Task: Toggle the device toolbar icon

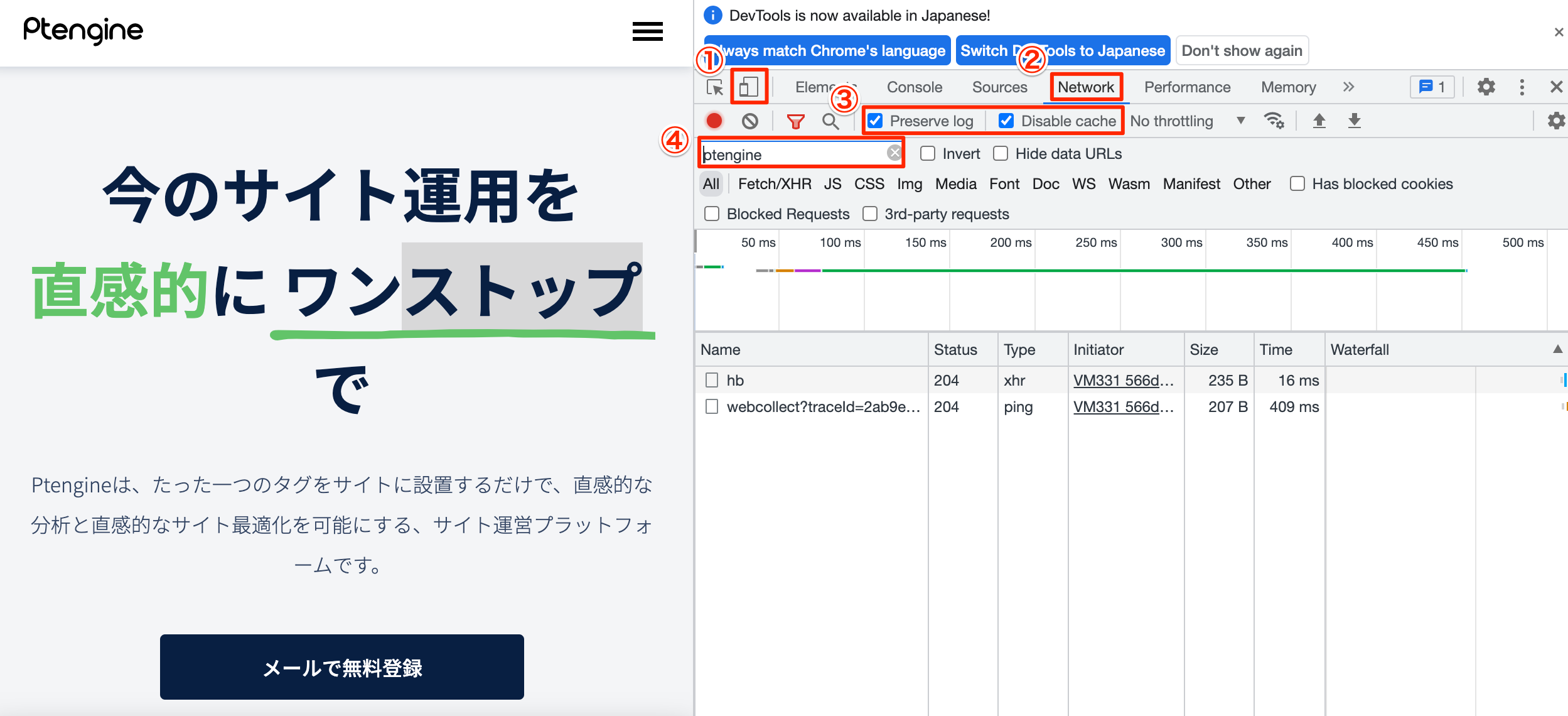Action: click(x=748, y=87)
